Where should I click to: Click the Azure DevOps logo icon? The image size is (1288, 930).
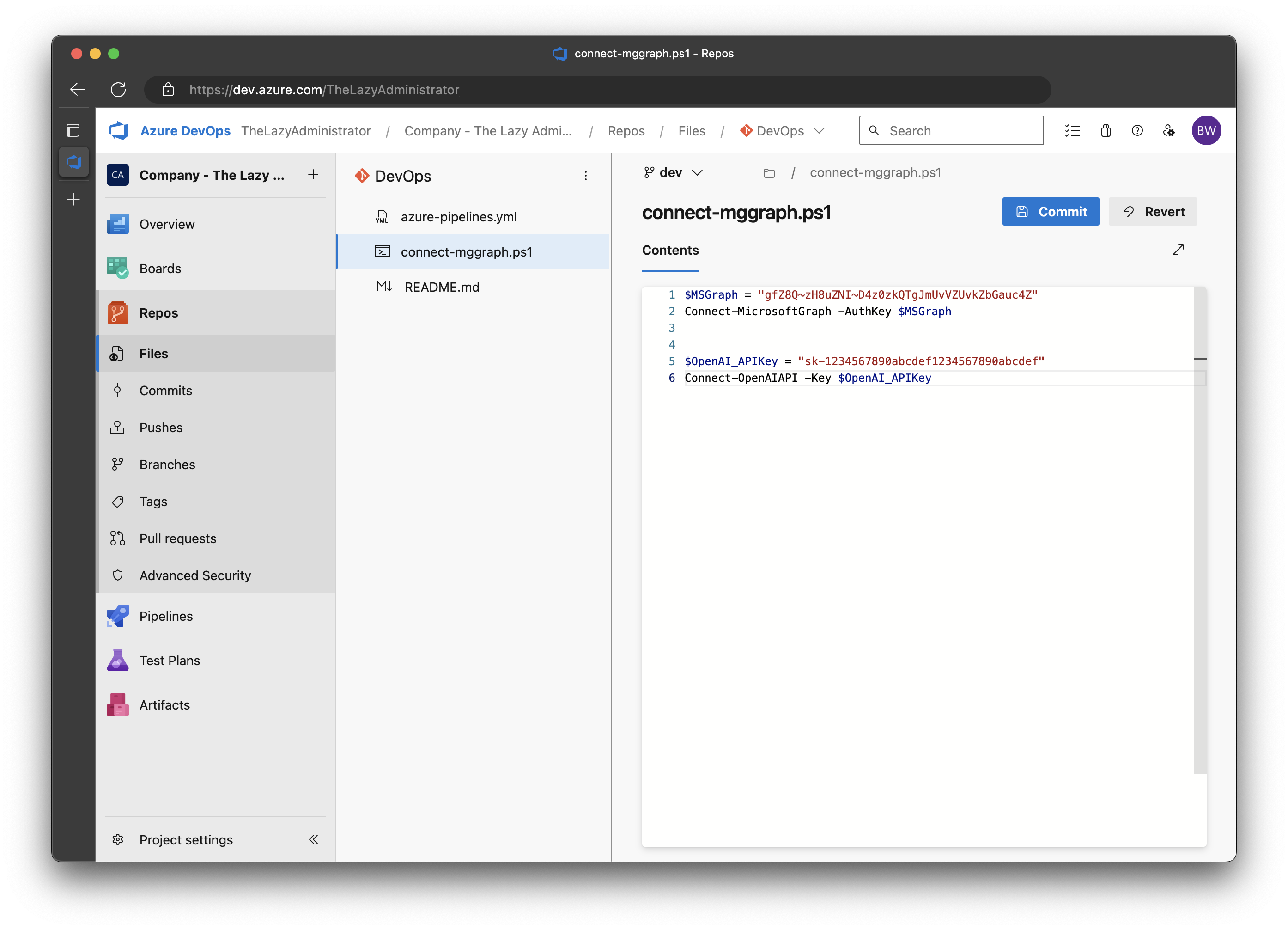pos(118,131)
